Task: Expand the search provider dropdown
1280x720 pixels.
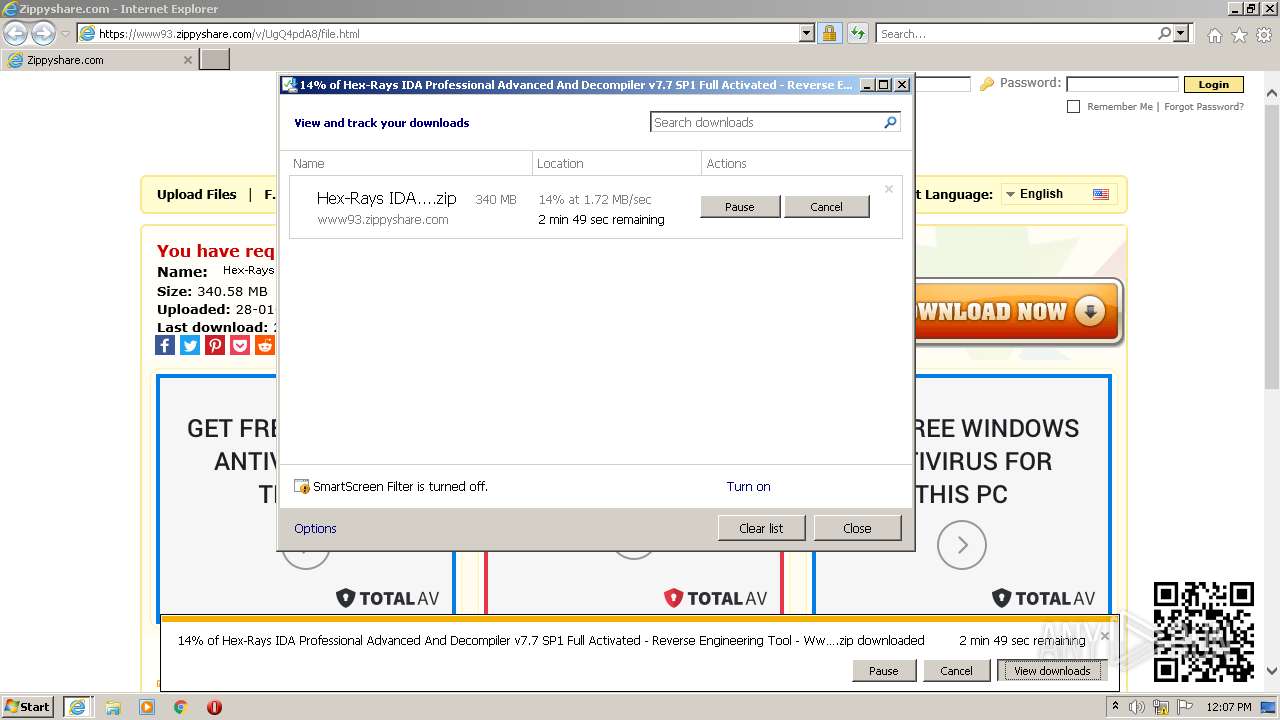Action: tap(1181, 33)
